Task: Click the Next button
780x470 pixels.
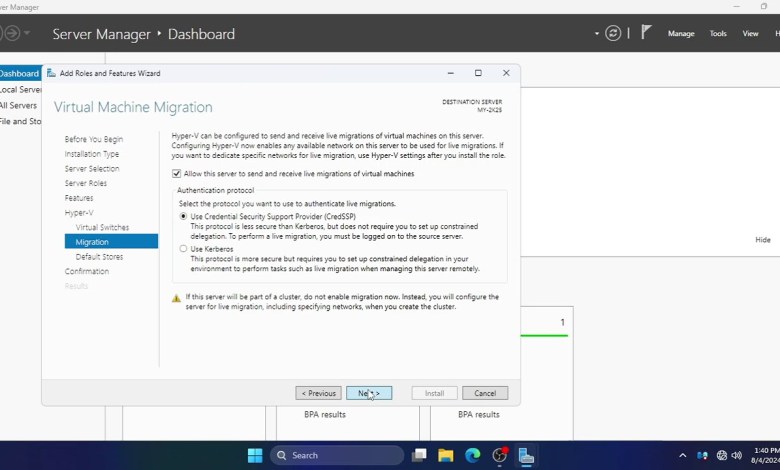Action: (369, 393)
